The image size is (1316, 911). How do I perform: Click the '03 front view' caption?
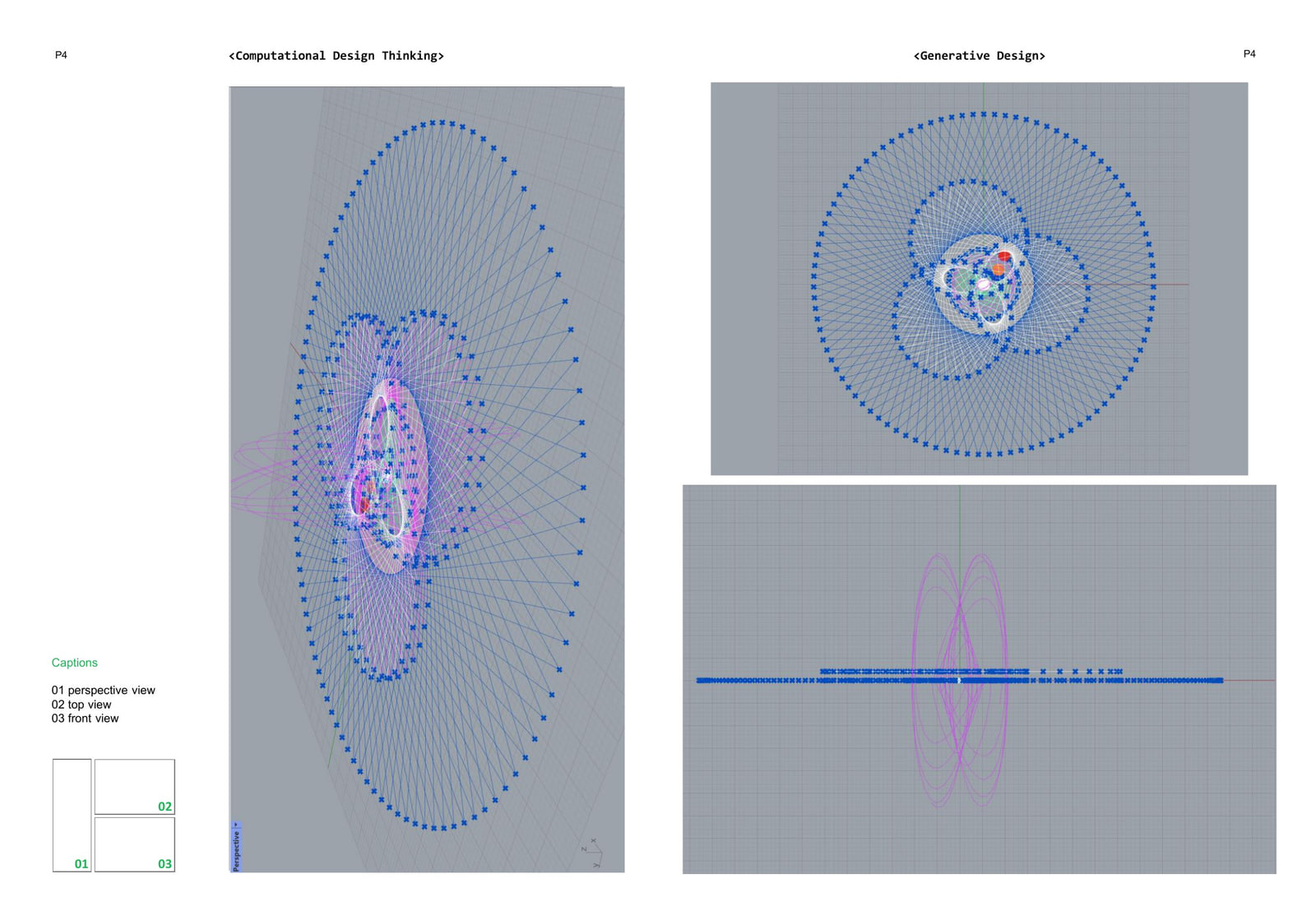(85, 719)
